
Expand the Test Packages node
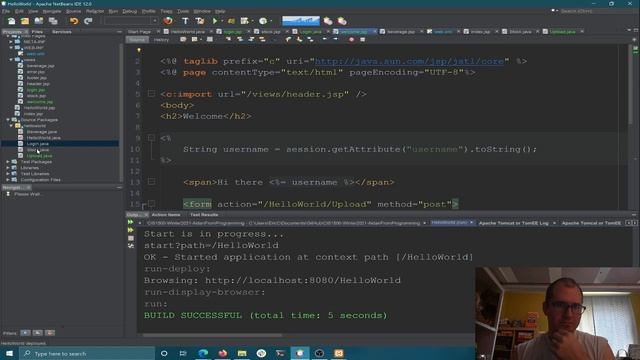click(x=8, y=162)
